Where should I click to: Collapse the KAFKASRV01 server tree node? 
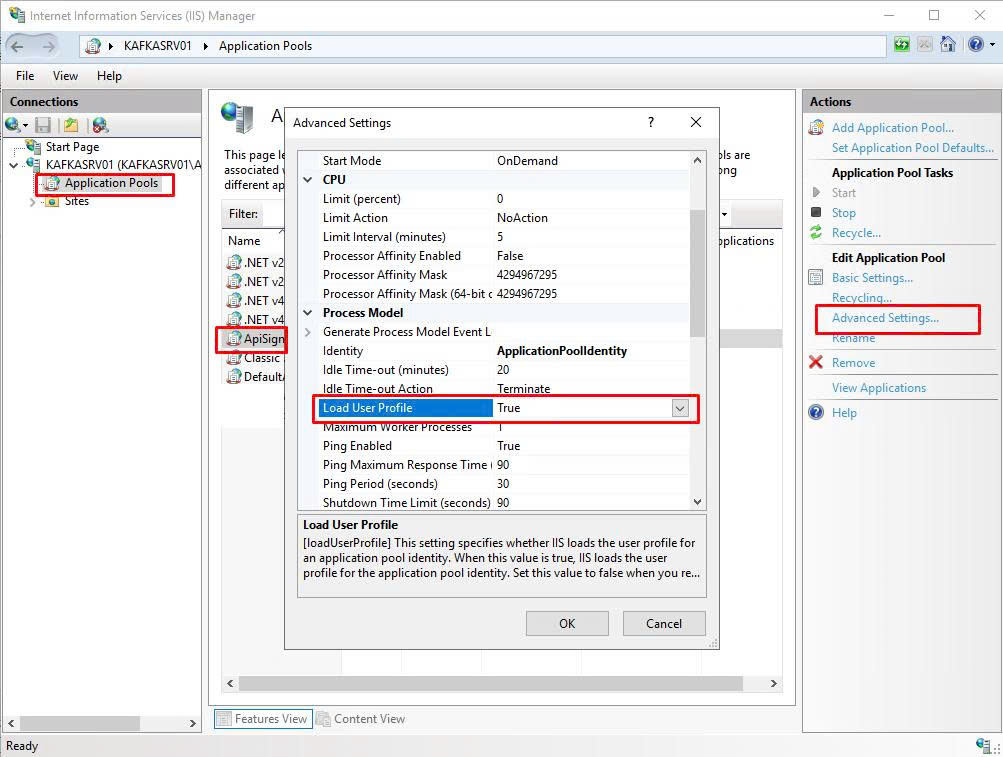(13, 165)
